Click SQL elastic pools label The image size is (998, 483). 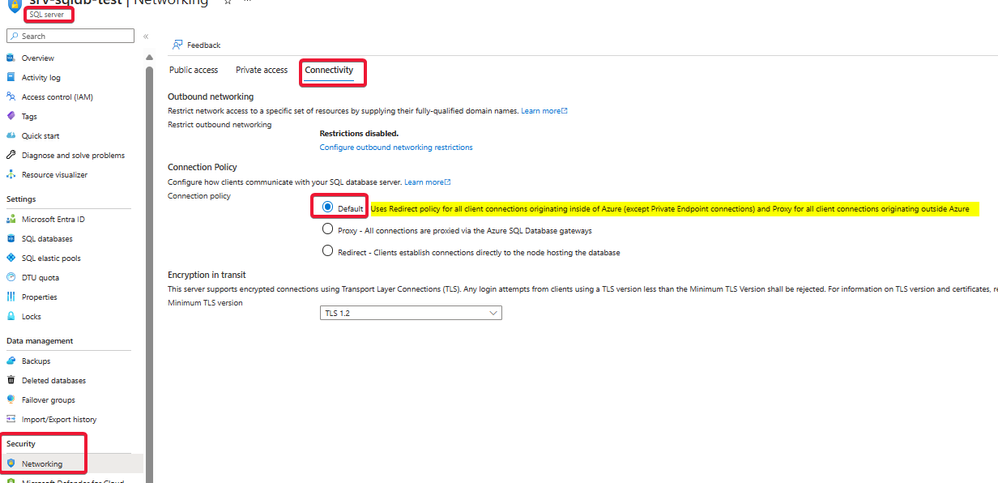(x=51, y=258)
